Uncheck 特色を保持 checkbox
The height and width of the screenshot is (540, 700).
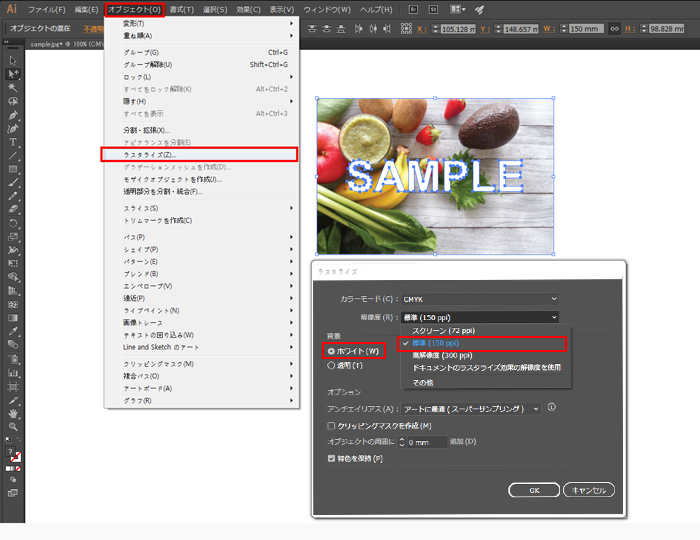pos(332,458)
